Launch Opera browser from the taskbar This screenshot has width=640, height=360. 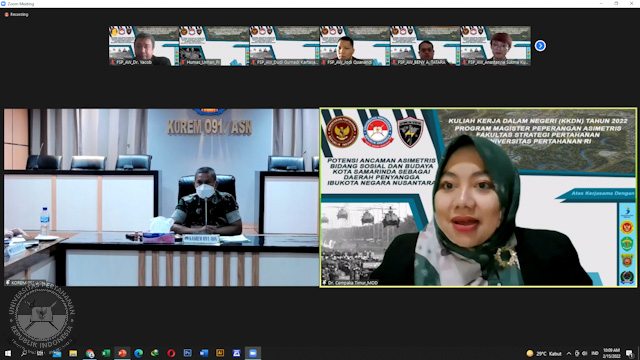pyautogui.click(x=171, y=353)
